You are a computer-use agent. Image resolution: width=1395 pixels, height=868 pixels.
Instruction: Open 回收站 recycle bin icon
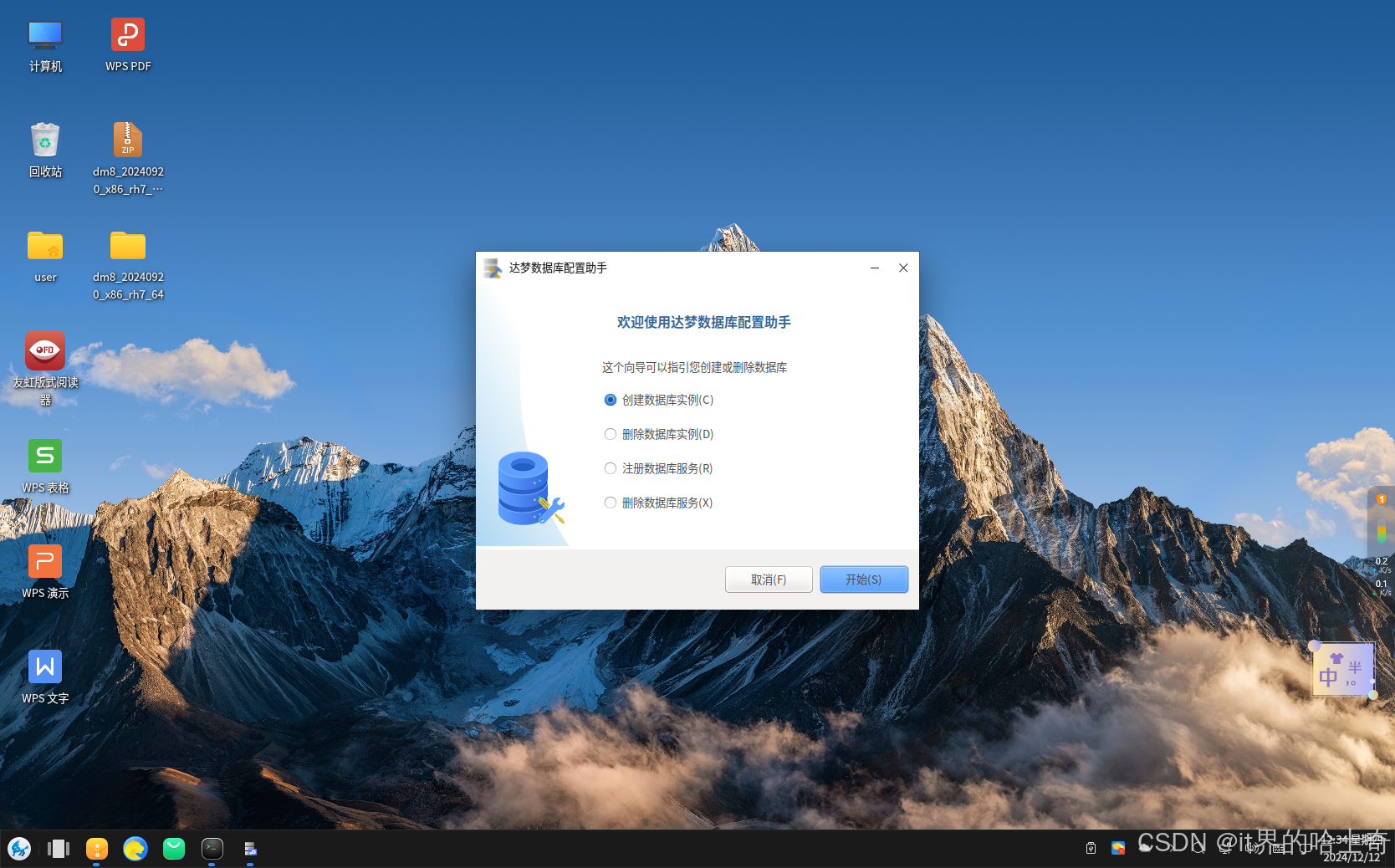pyautogui.click(x=45, y=151)
